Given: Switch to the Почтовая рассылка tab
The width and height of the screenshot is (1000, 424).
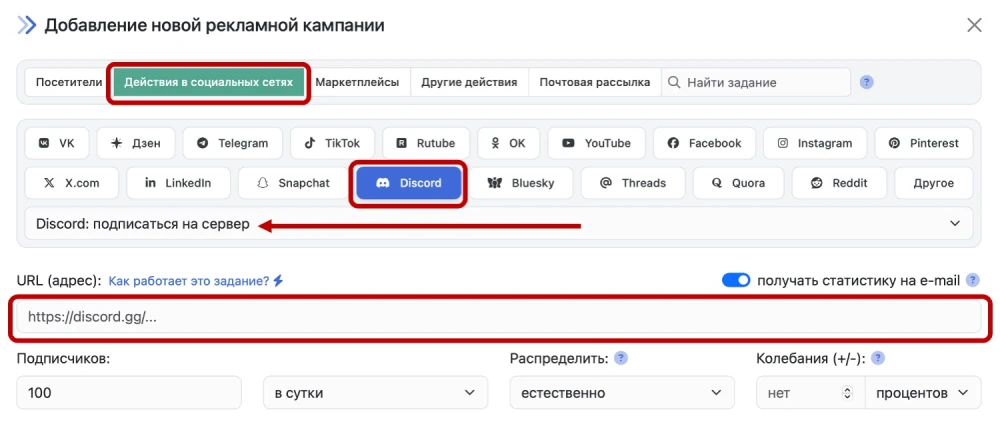Looking at the screenshot, I should (x=594, y=82).
